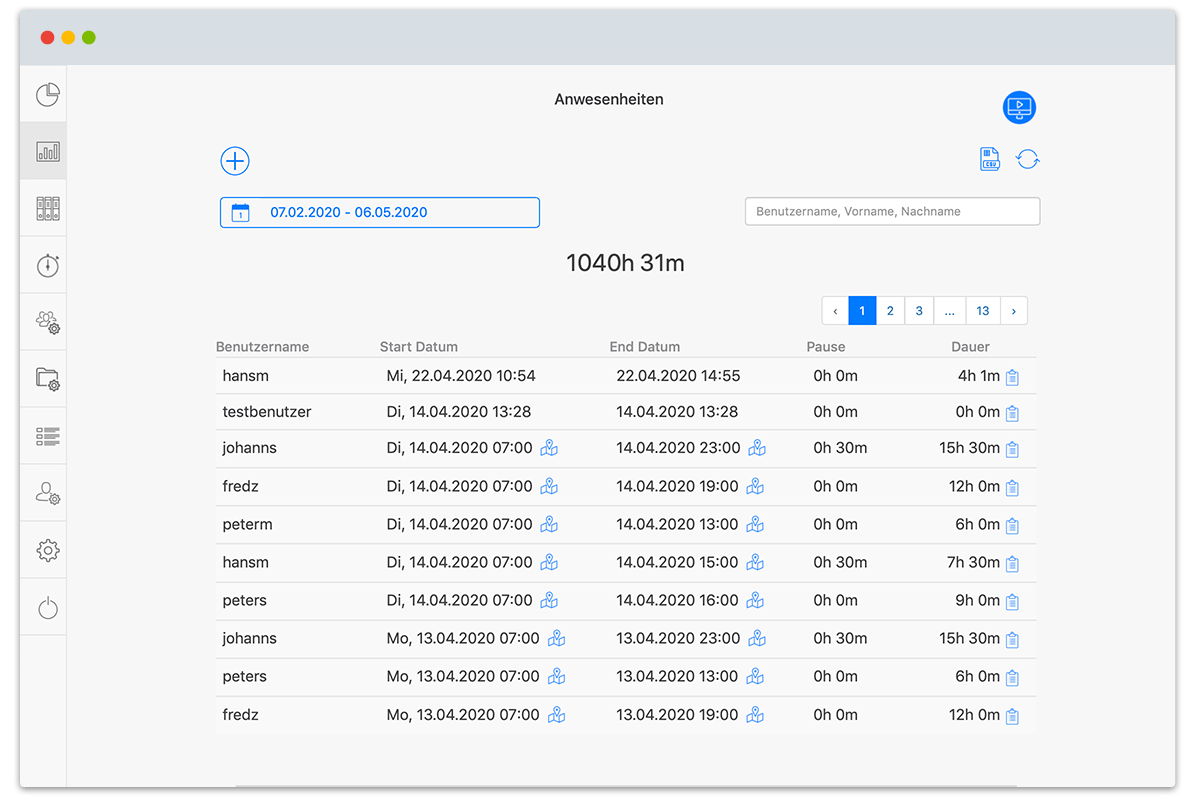Open the stopwatch time tracking icon
The image size is (1200, 800).
pyautogui.click(x=48, y=265)
